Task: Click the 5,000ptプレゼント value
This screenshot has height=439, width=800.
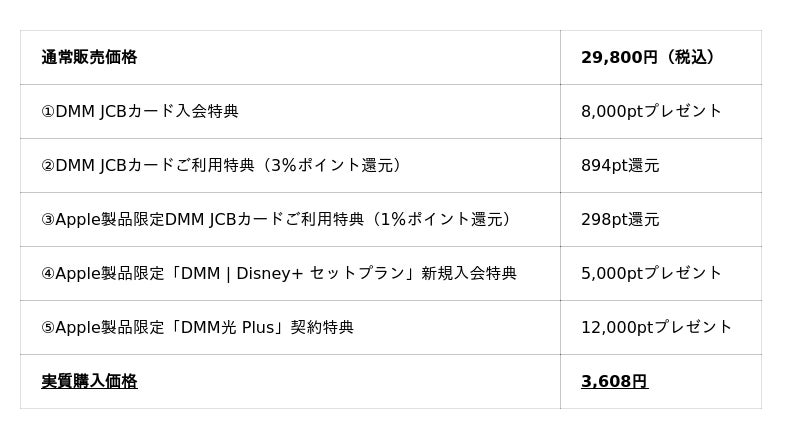Action: click(x=651, y=274)
